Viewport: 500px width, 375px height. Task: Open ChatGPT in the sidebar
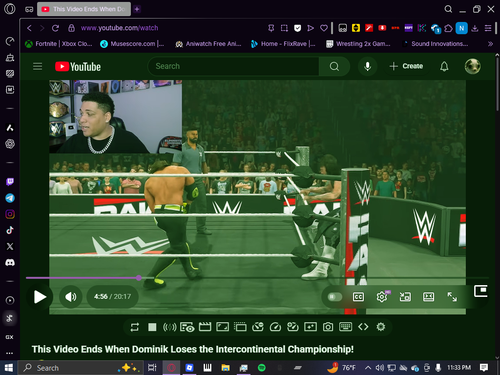pyautogui.click(x=10, y=144)
